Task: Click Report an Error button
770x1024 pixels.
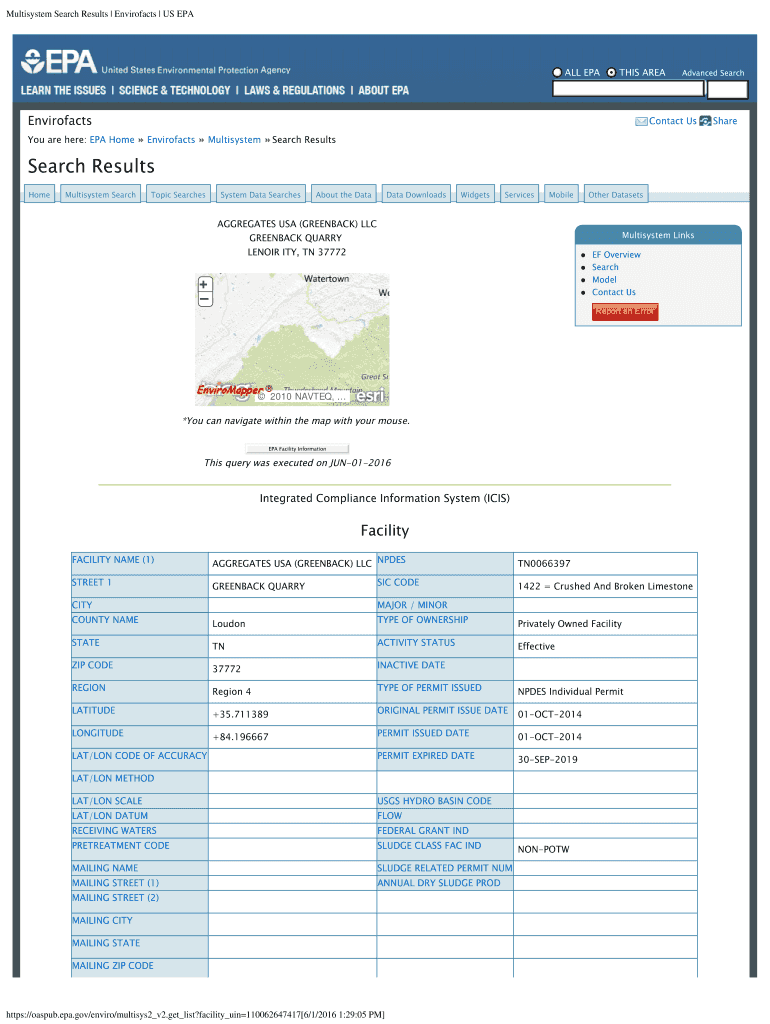Action: [625, 312]
